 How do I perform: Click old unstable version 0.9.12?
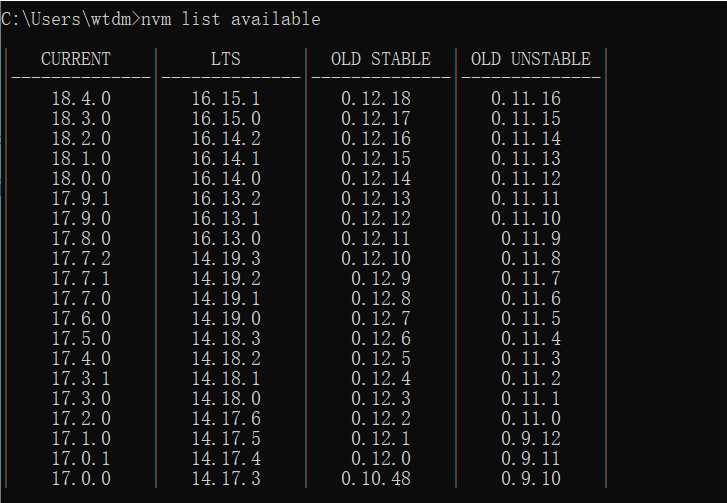click(x=531, y=438)
